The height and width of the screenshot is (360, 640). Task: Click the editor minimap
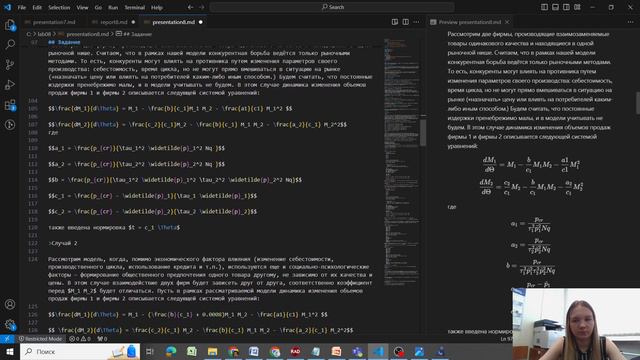(401, 163)
